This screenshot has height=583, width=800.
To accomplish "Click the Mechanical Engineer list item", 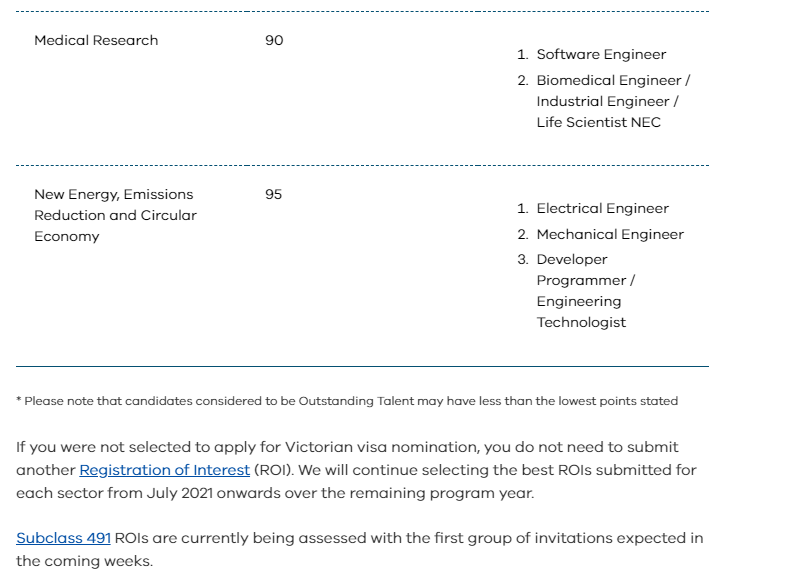I will click(x=610, y=235).
